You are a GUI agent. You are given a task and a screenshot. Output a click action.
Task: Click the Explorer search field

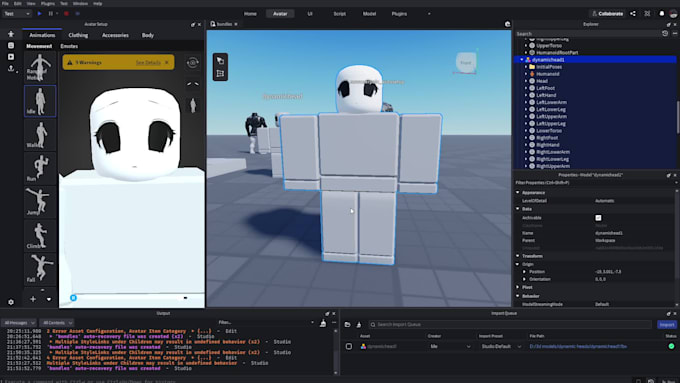(x=587, y=33)
